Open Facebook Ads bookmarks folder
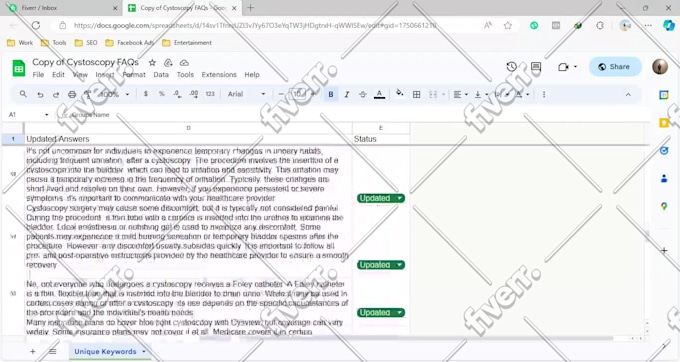 pos(129,43)
